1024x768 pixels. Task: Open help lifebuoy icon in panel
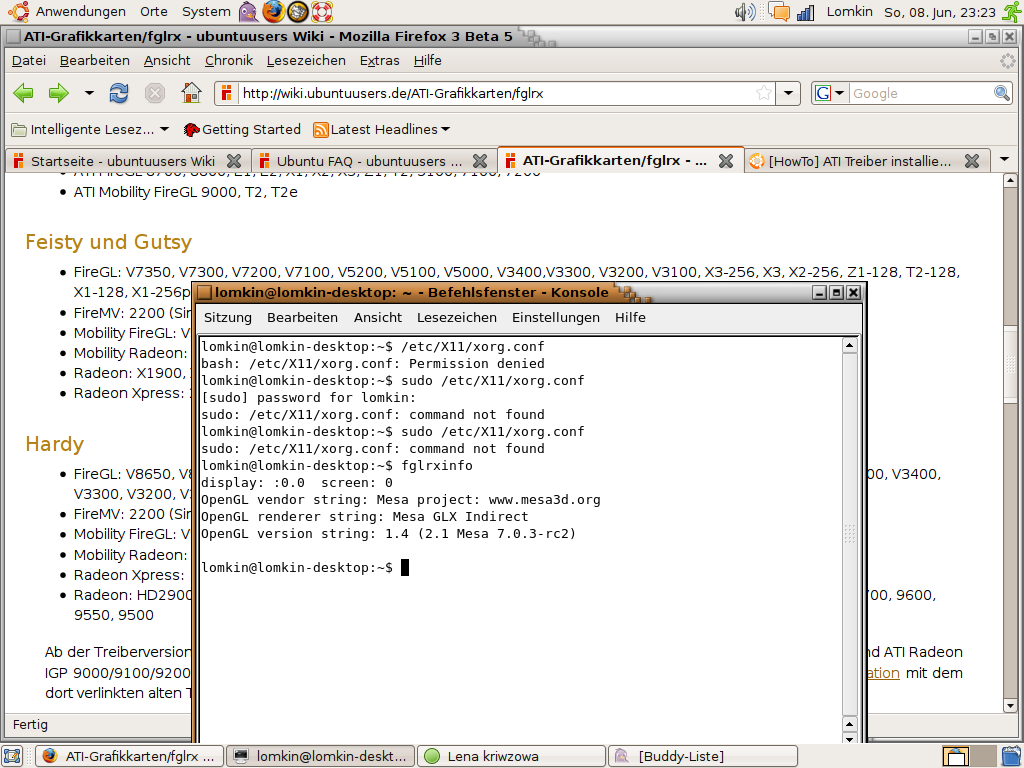321,12
